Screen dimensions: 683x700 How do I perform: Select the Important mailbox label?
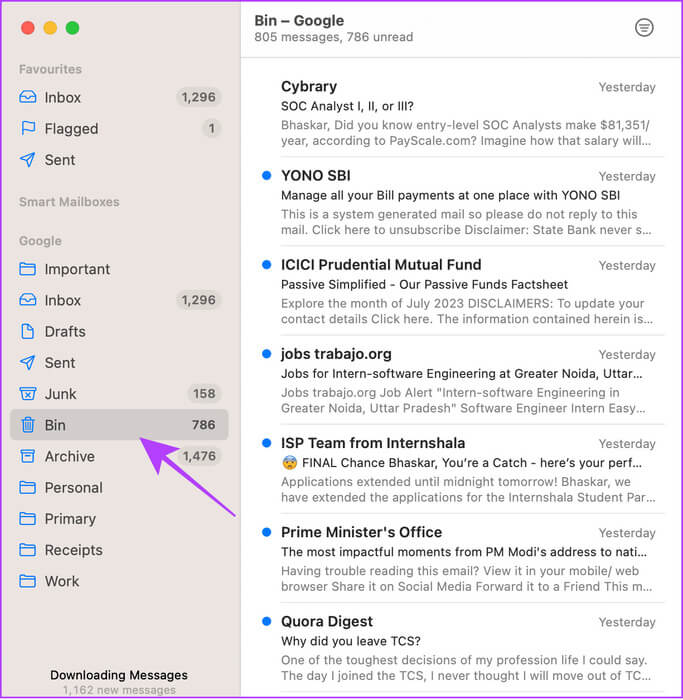click(x=77, y=269)
